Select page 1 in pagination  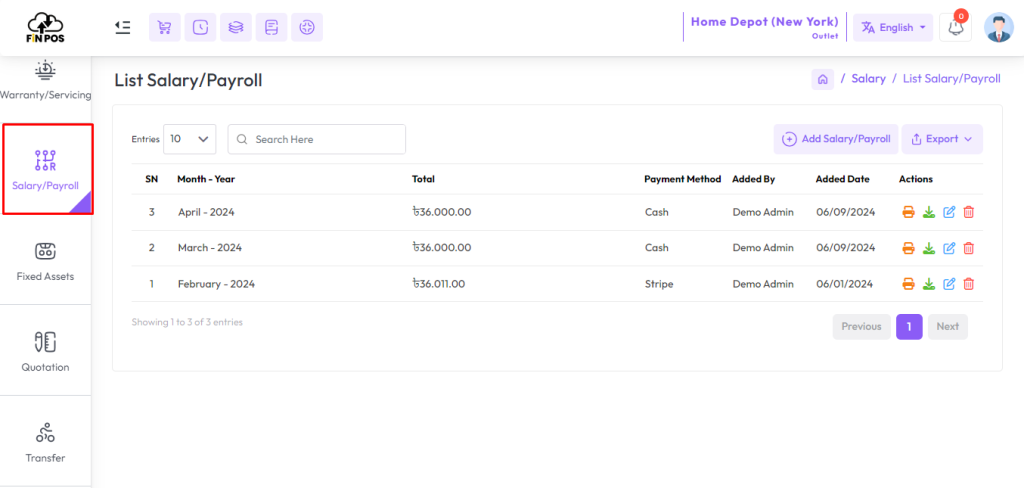pyautogui.click(x=909, y=327)
